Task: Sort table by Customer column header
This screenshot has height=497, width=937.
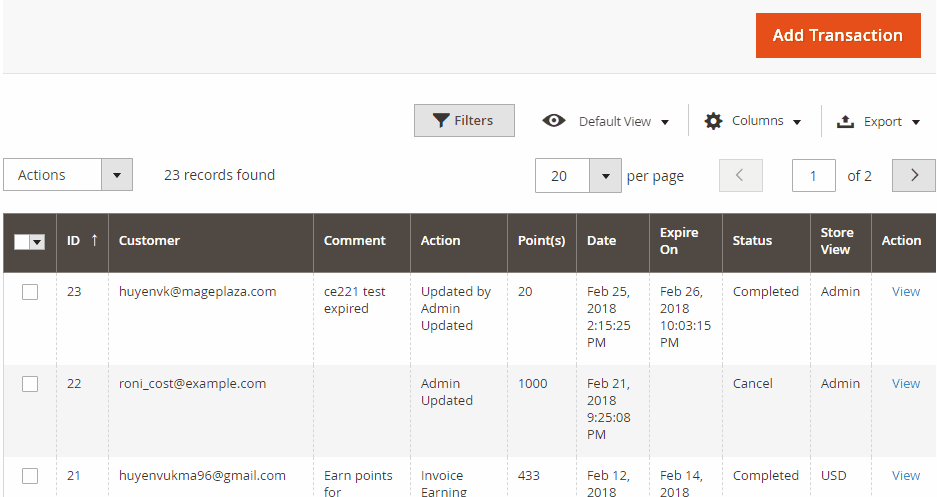Action: [149, 240]
